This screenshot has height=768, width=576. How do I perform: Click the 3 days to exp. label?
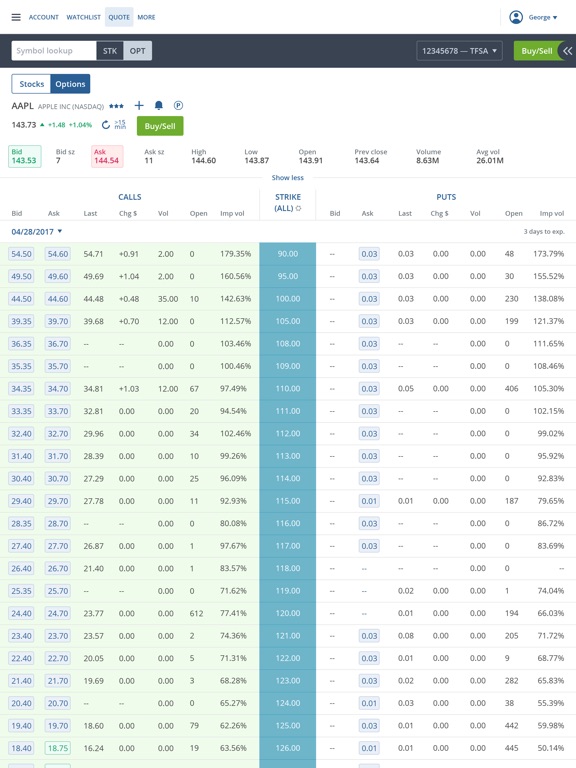pos(544,232)
